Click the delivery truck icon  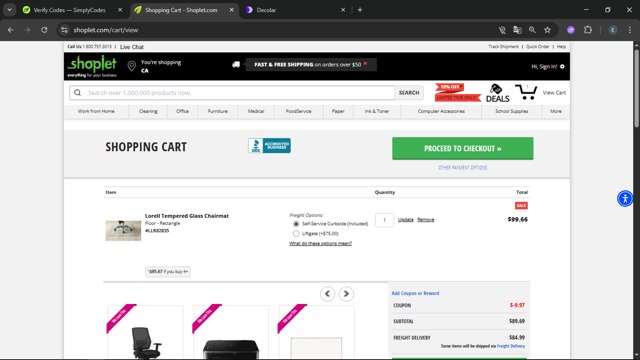[236, 64]
